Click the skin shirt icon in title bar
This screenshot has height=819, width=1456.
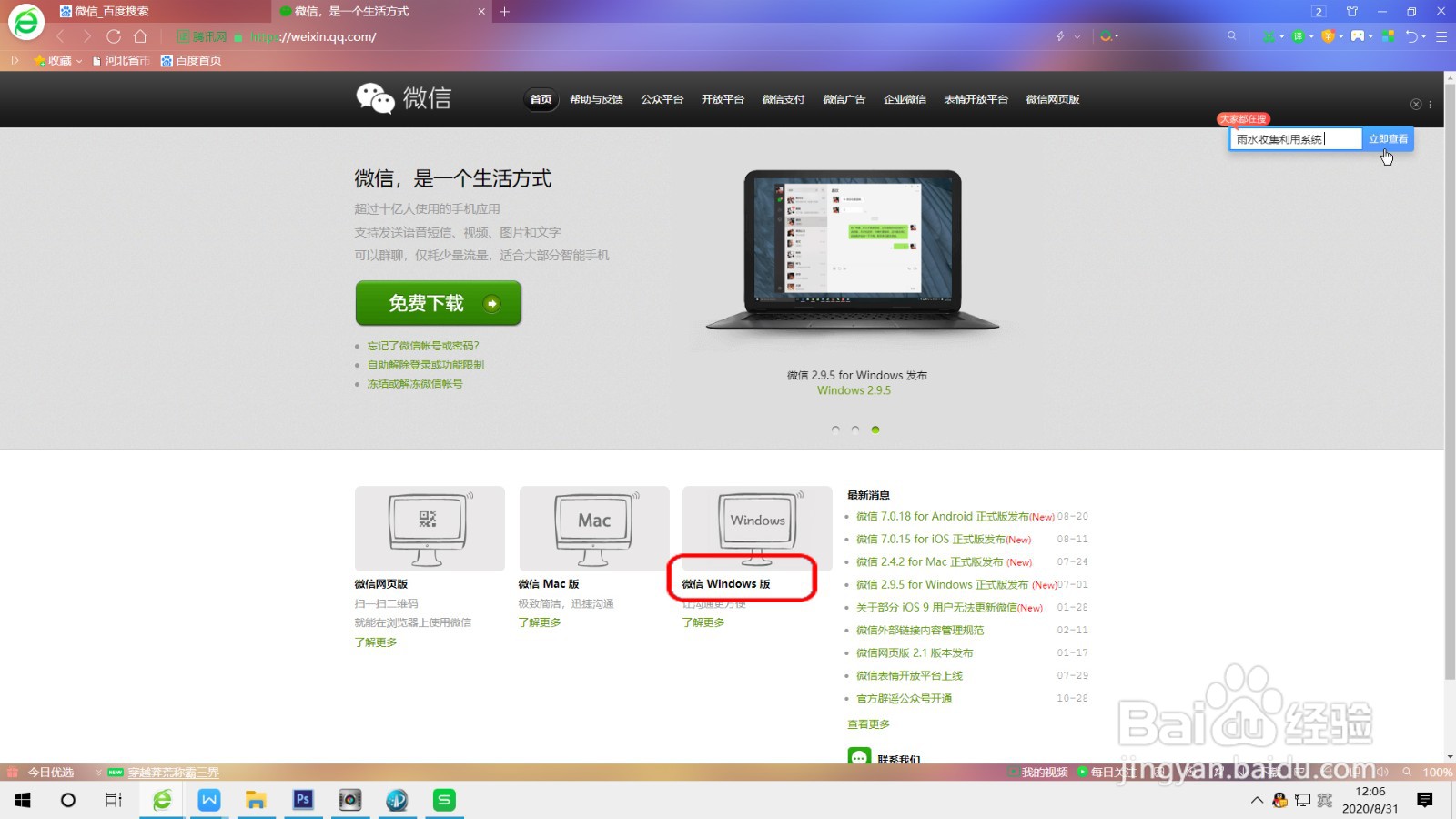[x=1352, y=12]
